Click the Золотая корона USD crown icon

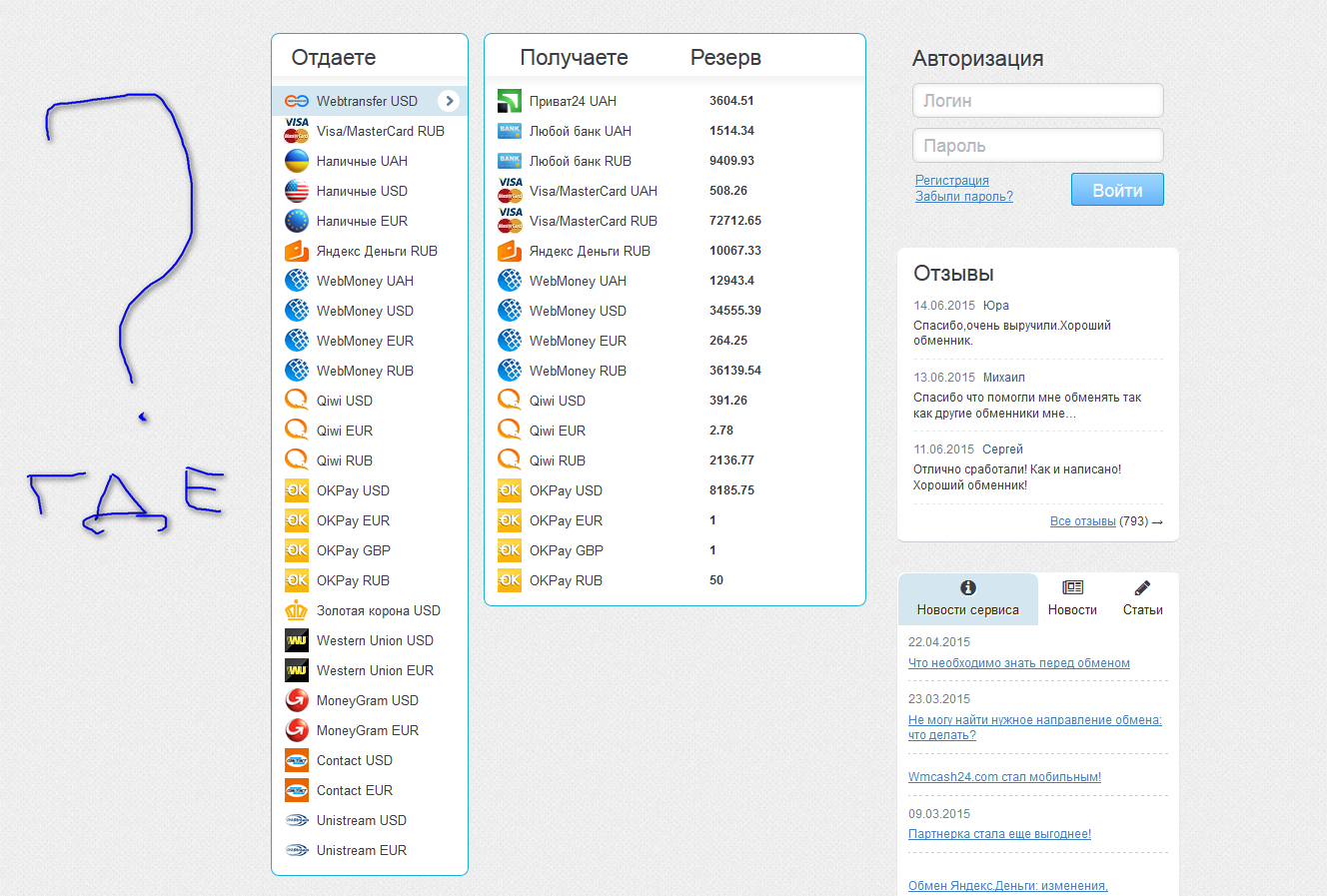pos(297,610)
